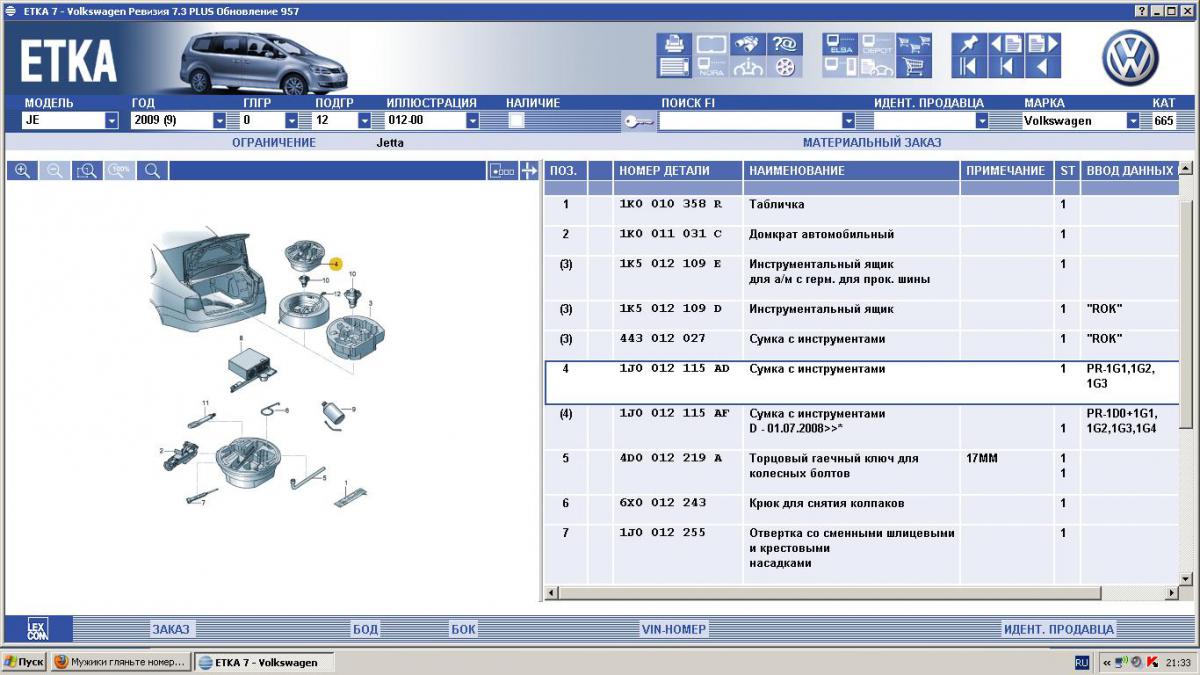Click the binoculars search icon
This screenshot has height=675, width=1200.
747,45
